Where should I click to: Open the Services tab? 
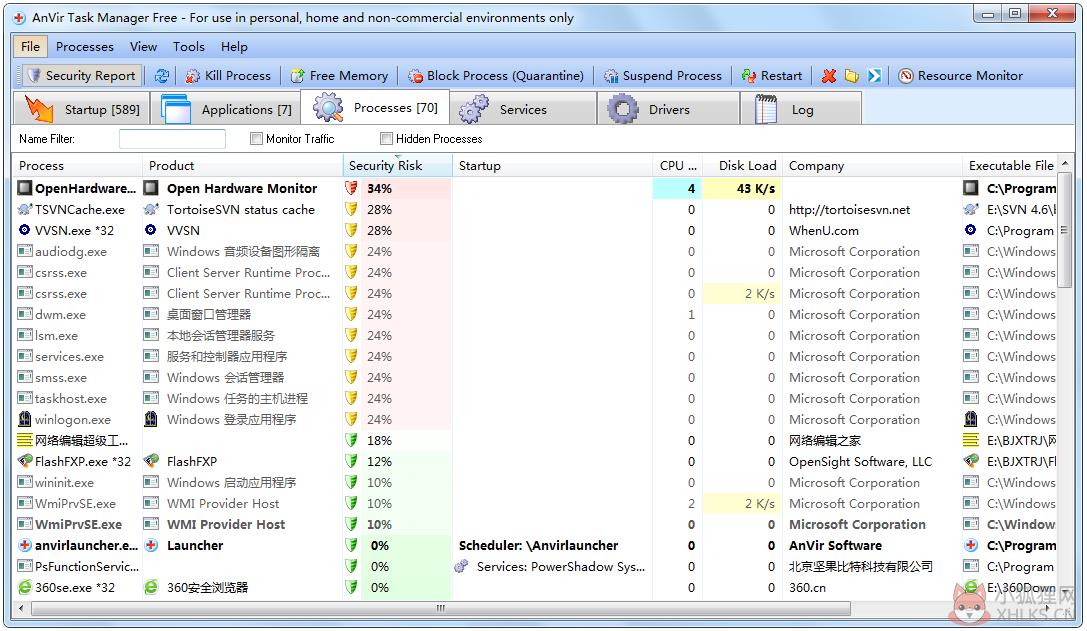523,109
